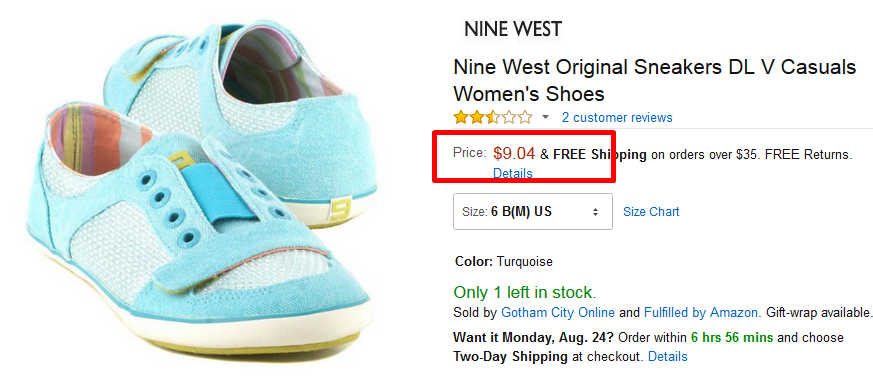Click the NINE WEST brand logo
The height and width of the screenshot is (379, 873).
click(x=513, y=29)
